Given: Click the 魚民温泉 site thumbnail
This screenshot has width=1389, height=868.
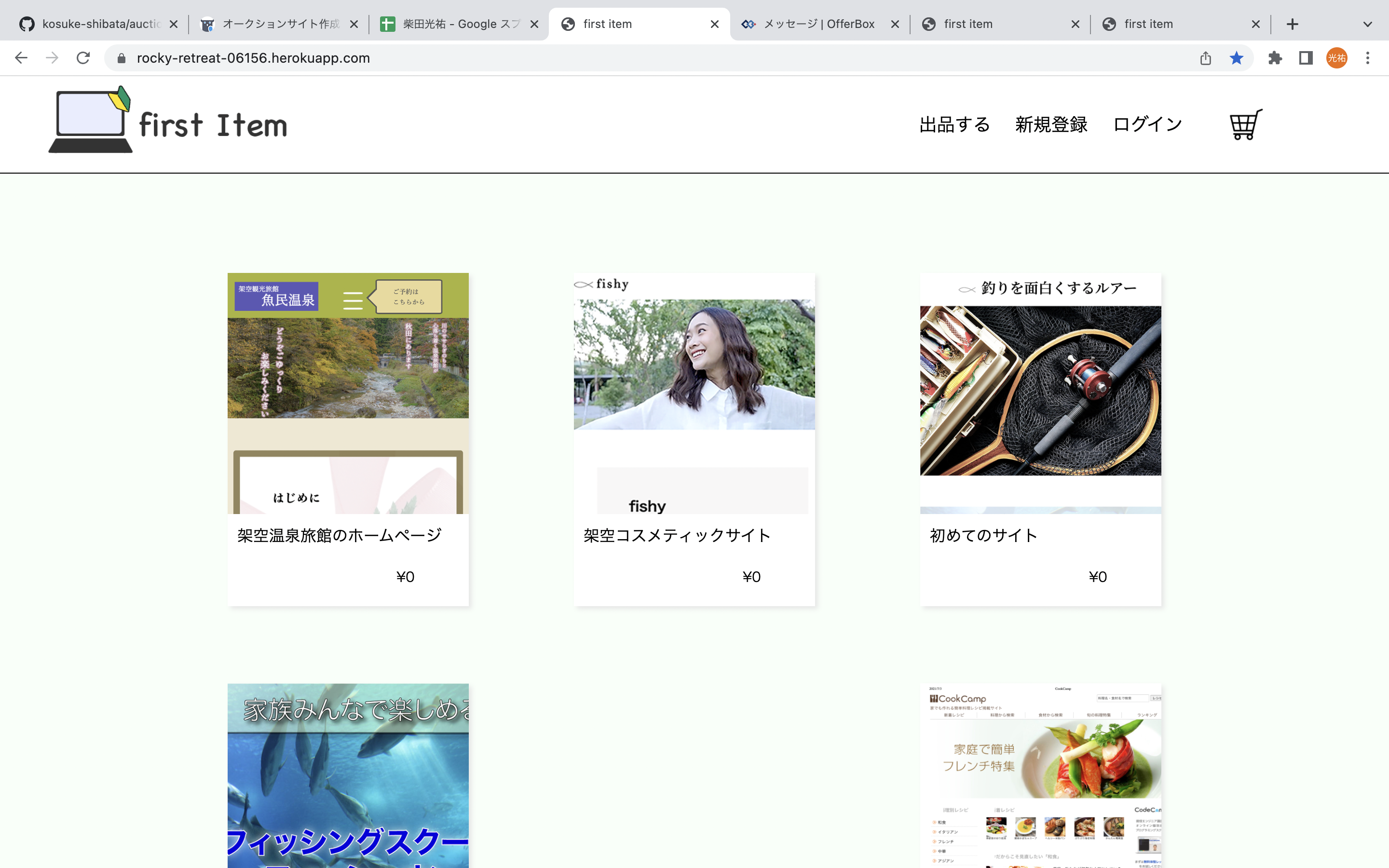Looking at the screenshot, I should [348, 393].
